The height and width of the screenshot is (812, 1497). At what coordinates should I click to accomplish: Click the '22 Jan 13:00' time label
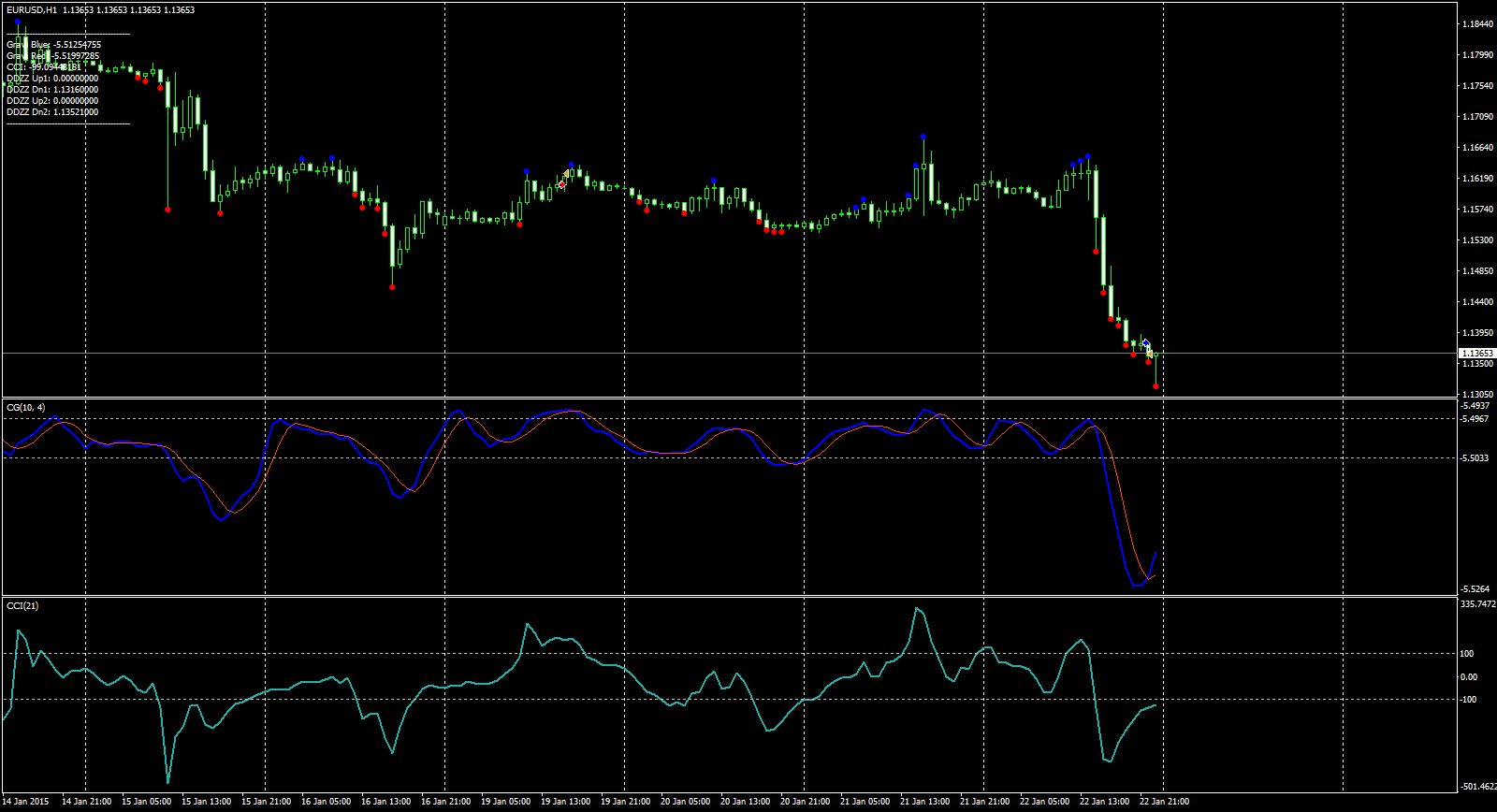click(x=1105, y=802)
